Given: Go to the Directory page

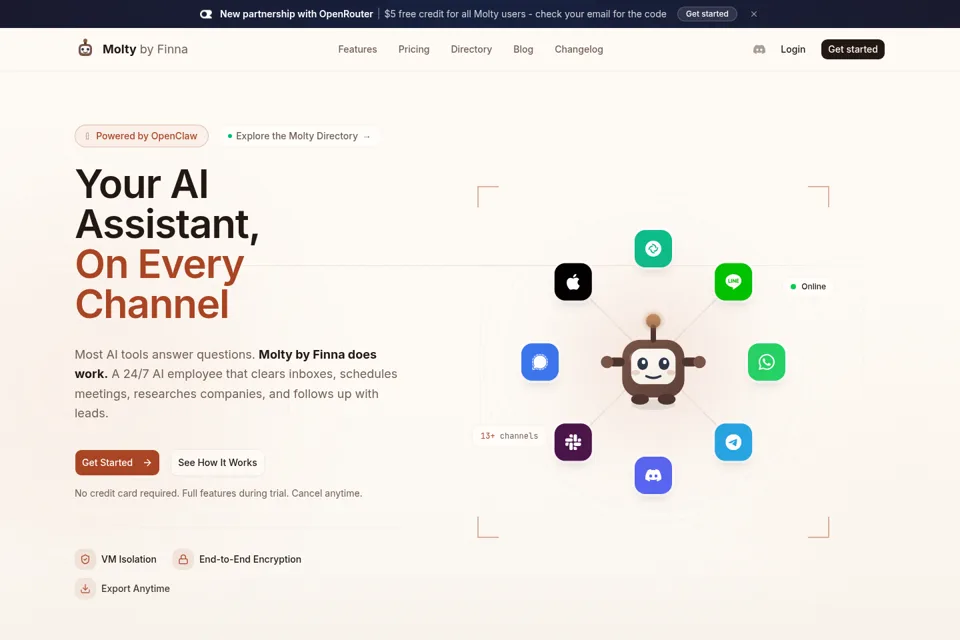Looking at the screenshot, I should pos(471,50).
